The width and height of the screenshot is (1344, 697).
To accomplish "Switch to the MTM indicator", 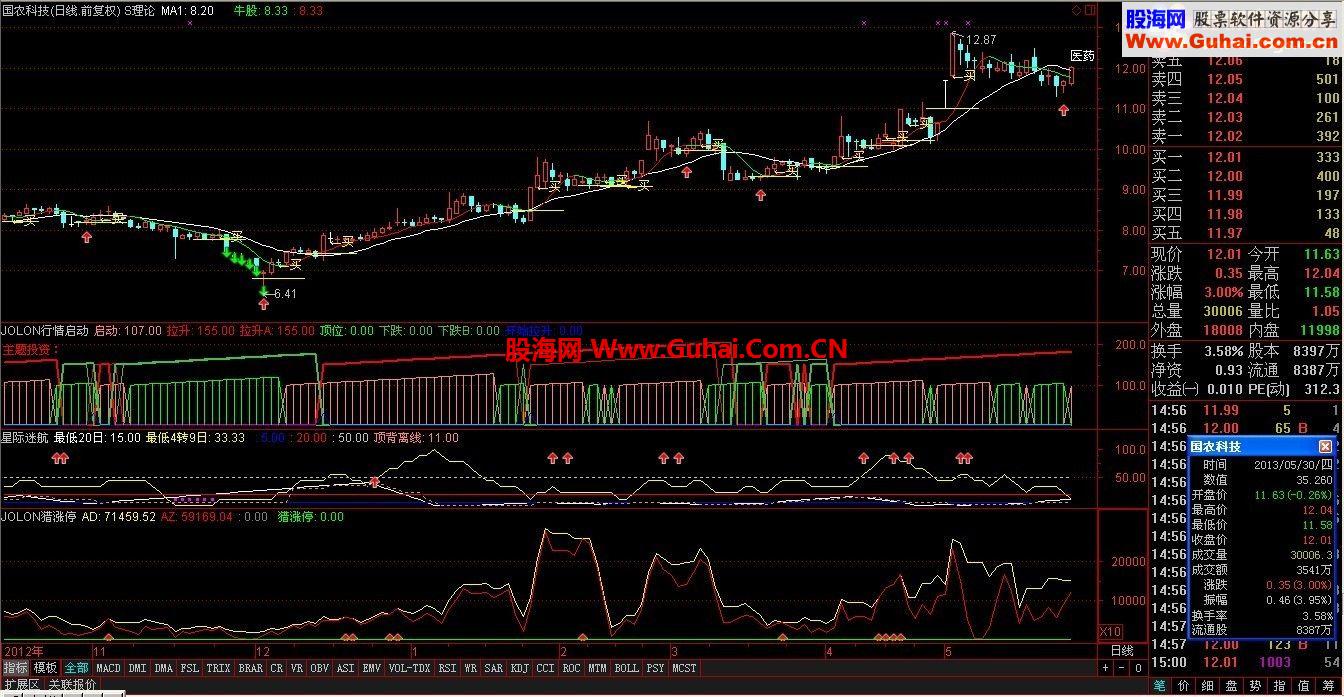I will [598, 667].
